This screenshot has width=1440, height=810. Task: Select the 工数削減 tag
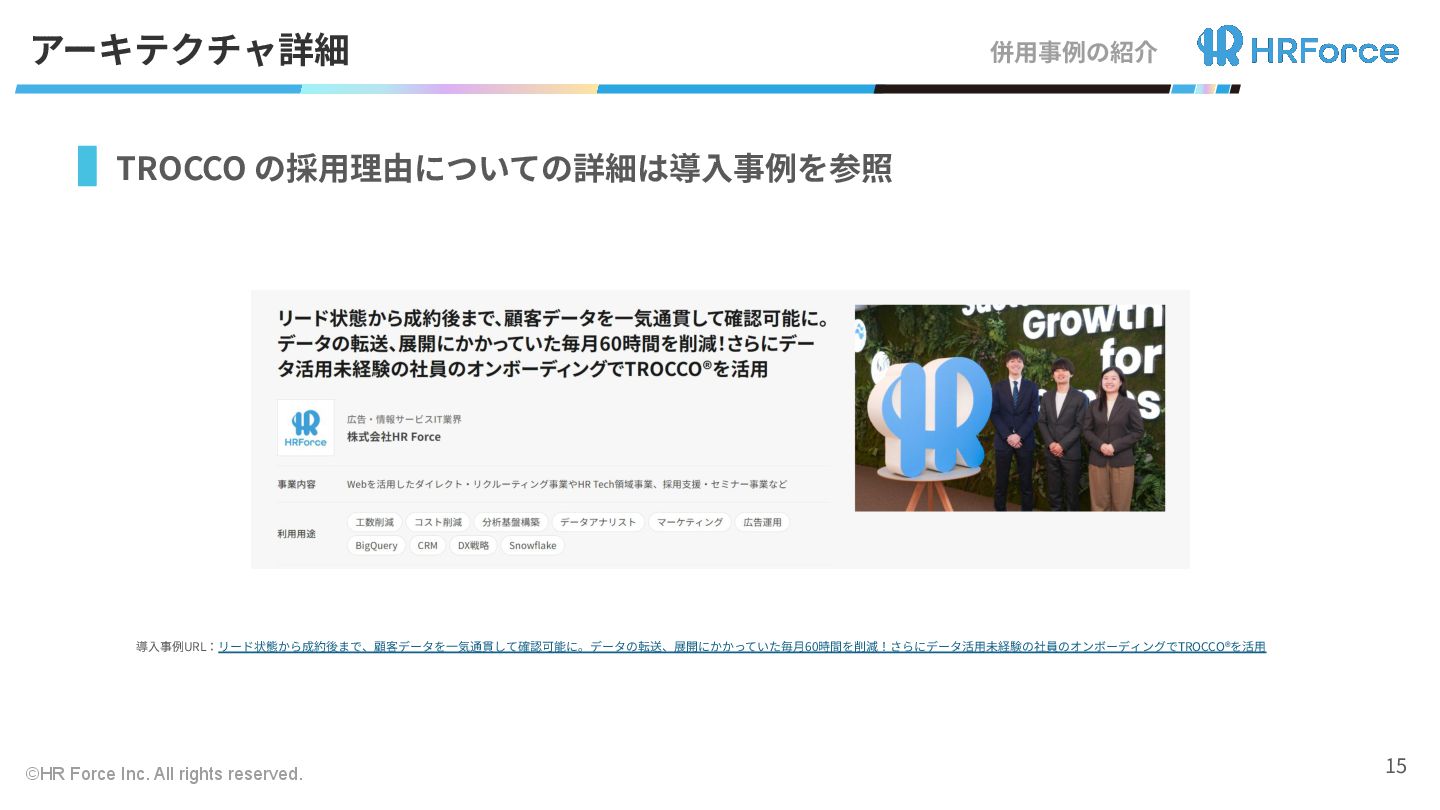pos(375,522)
